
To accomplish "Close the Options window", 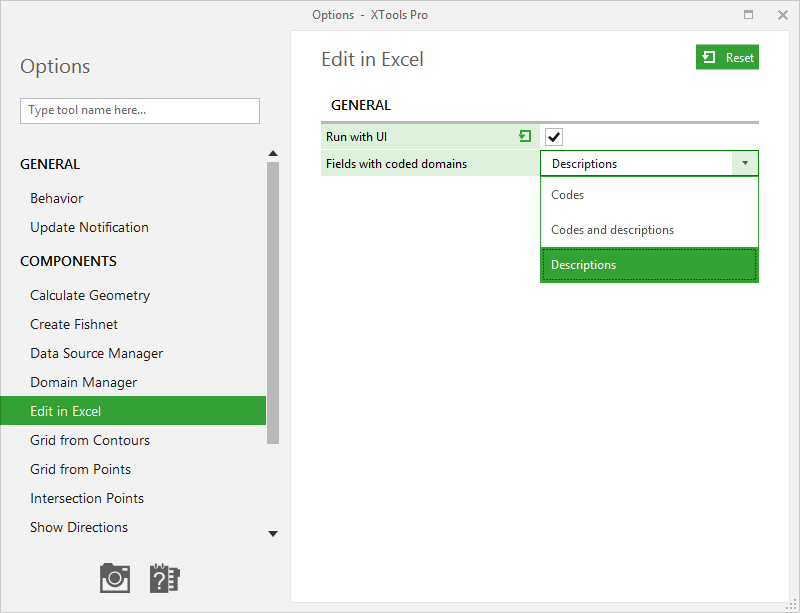I will point(783,15).
